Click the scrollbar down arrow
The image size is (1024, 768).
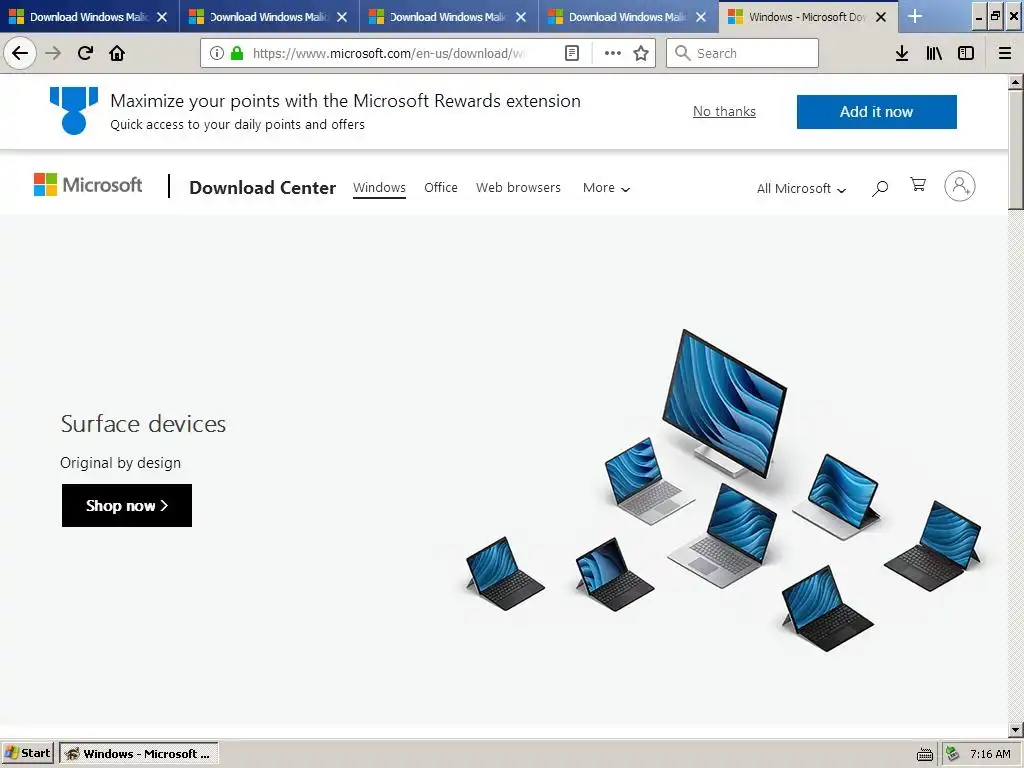(x=1016, y=730)
